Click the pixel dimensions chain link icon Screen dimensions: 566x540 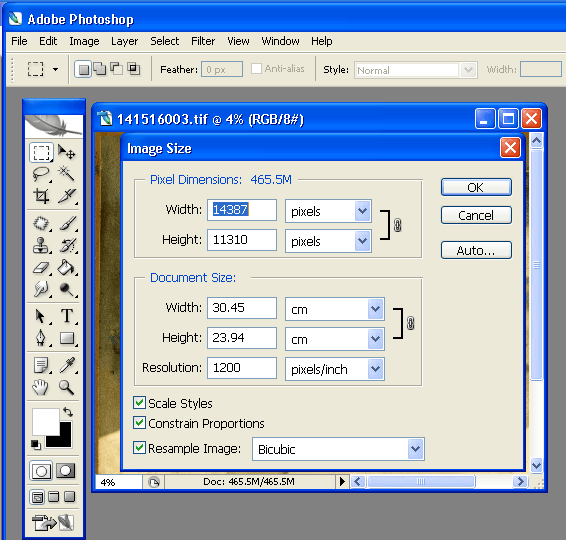click(397, 225)
